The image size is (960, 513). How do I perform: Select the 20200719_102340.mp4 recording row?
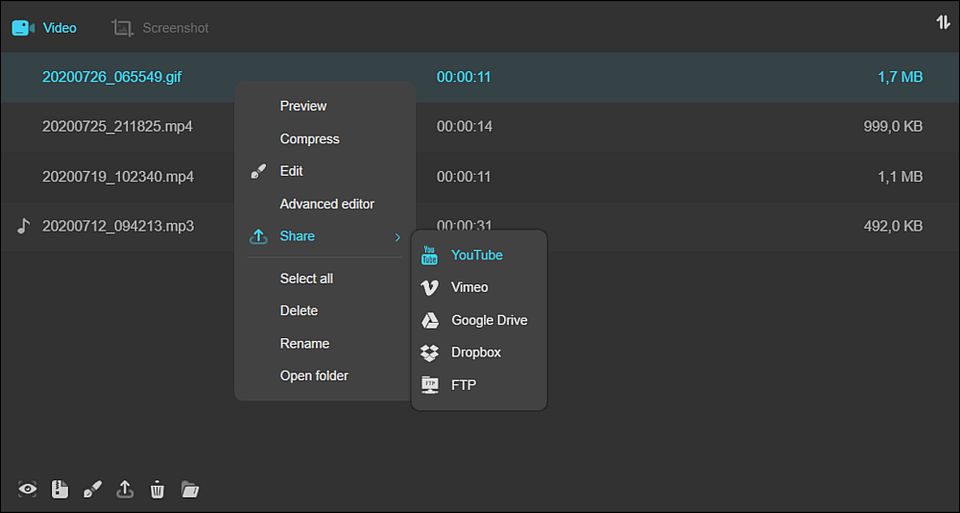point(118,177)
